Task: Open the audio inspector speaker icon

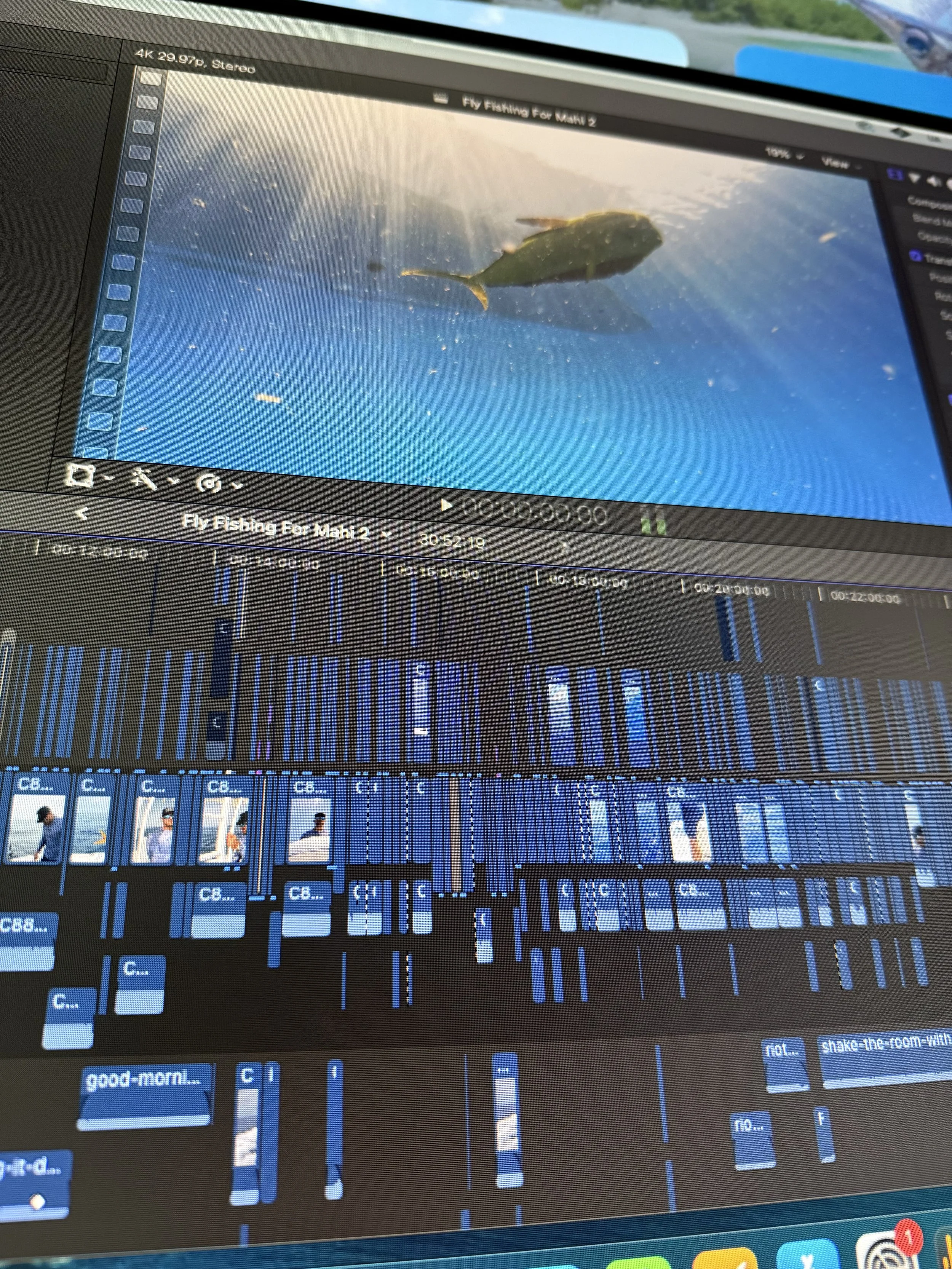Action: (x=933, y=181)
